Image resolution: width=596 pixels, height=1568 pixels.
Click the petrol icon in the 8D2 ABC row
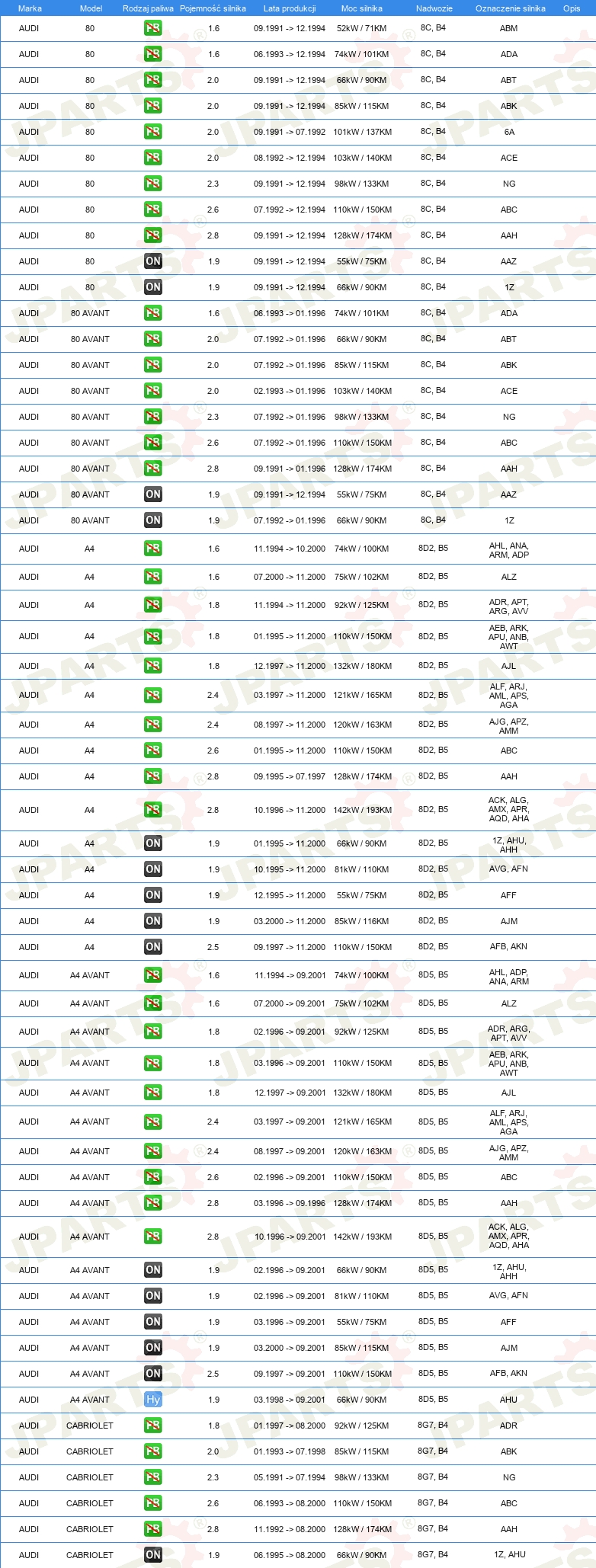pyautogui.click(x=152, y=750)
